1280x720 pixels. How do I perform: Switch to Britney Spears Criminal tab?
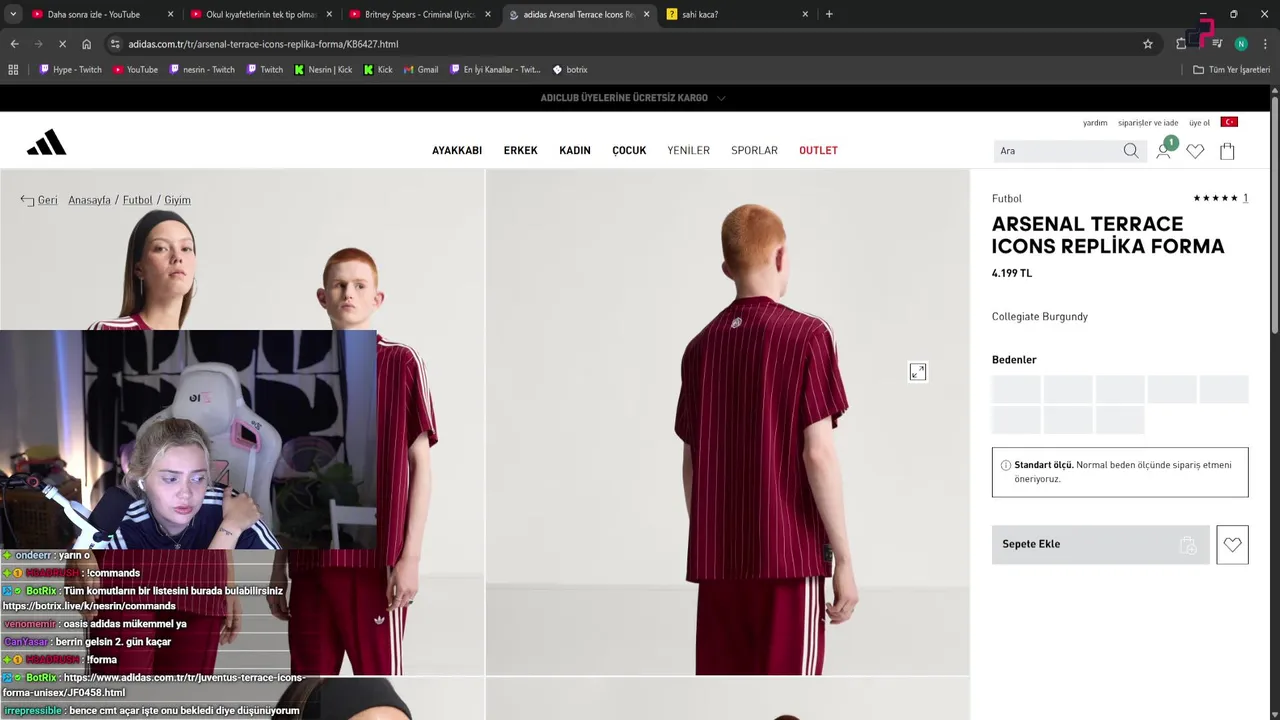coord(419,14)
